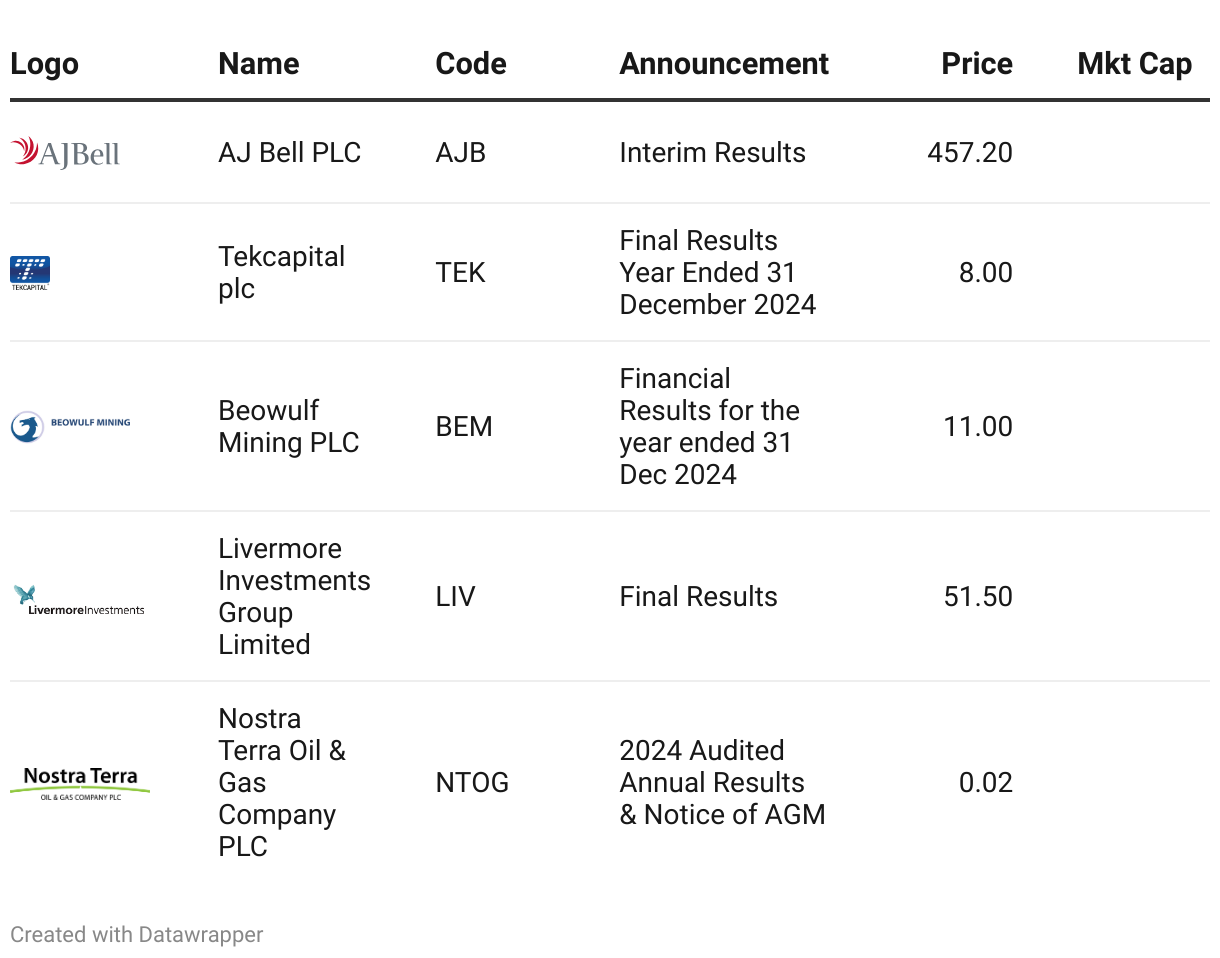Sort by the Name column header

click(258, 64)
